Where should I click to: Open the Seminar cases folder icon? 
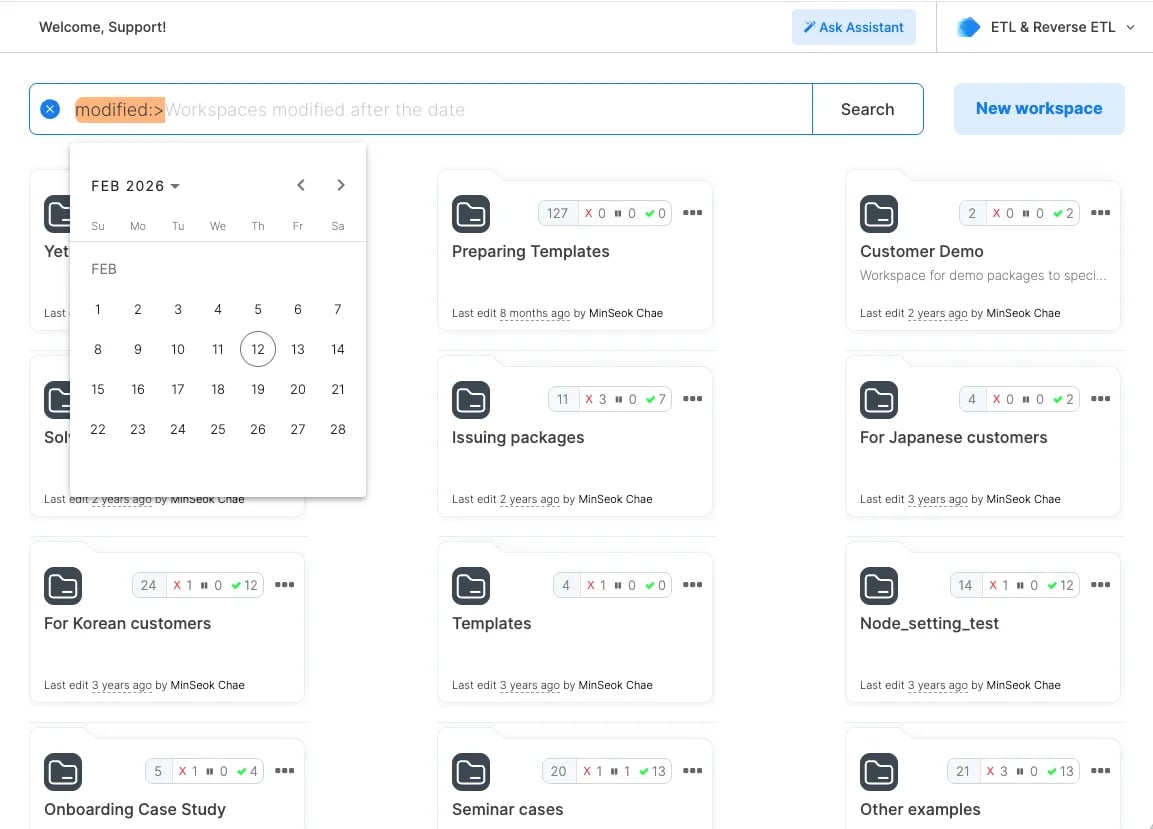(x=471, y=772)
